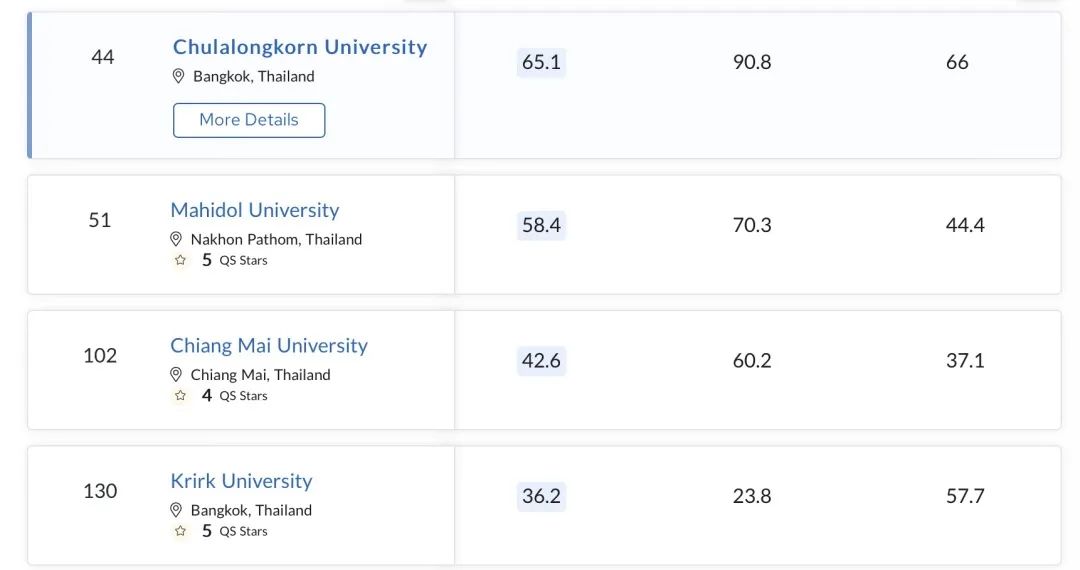Click the location pin beside Bangkok under Chulalongkorn
This screenshot has height=570, width=1080.
[179, 76]
